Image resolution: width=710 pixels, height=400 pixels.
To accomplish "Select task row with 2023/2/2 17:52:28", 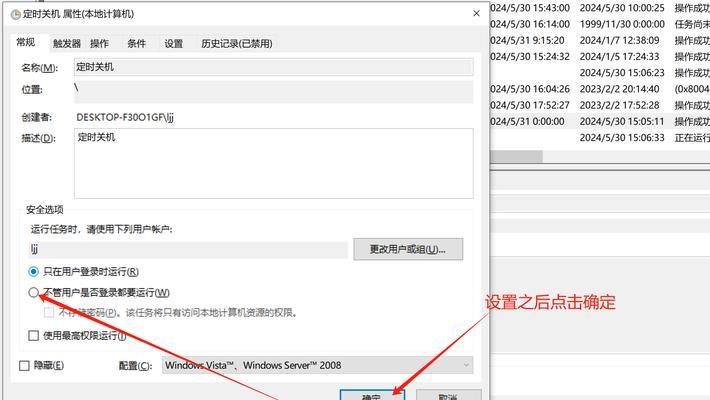I will click(x=600, y=105).
